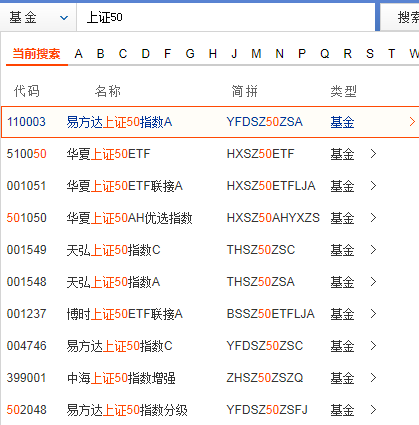Click the arrow beside 天弘上证50指数C
The image size is (419, 425).
(x=373, y=250)
